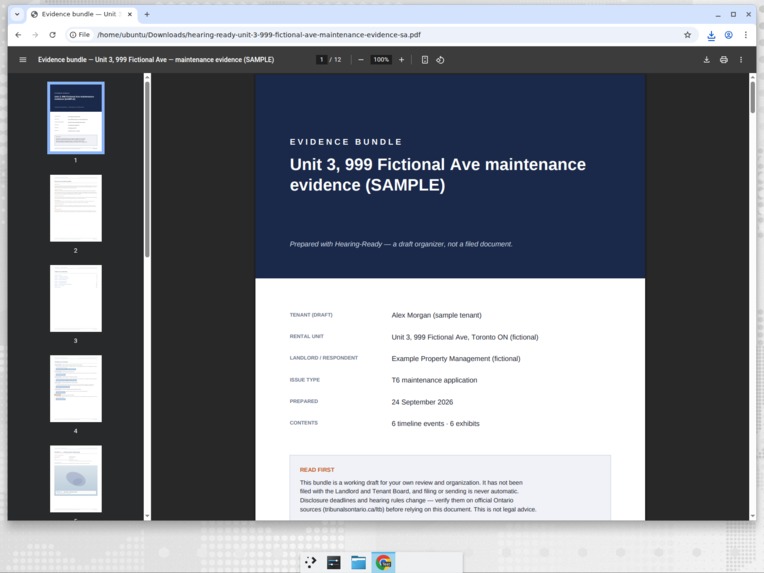Open a new browser tab
This screenshot has width=764, height=573.
pos(147,14)
